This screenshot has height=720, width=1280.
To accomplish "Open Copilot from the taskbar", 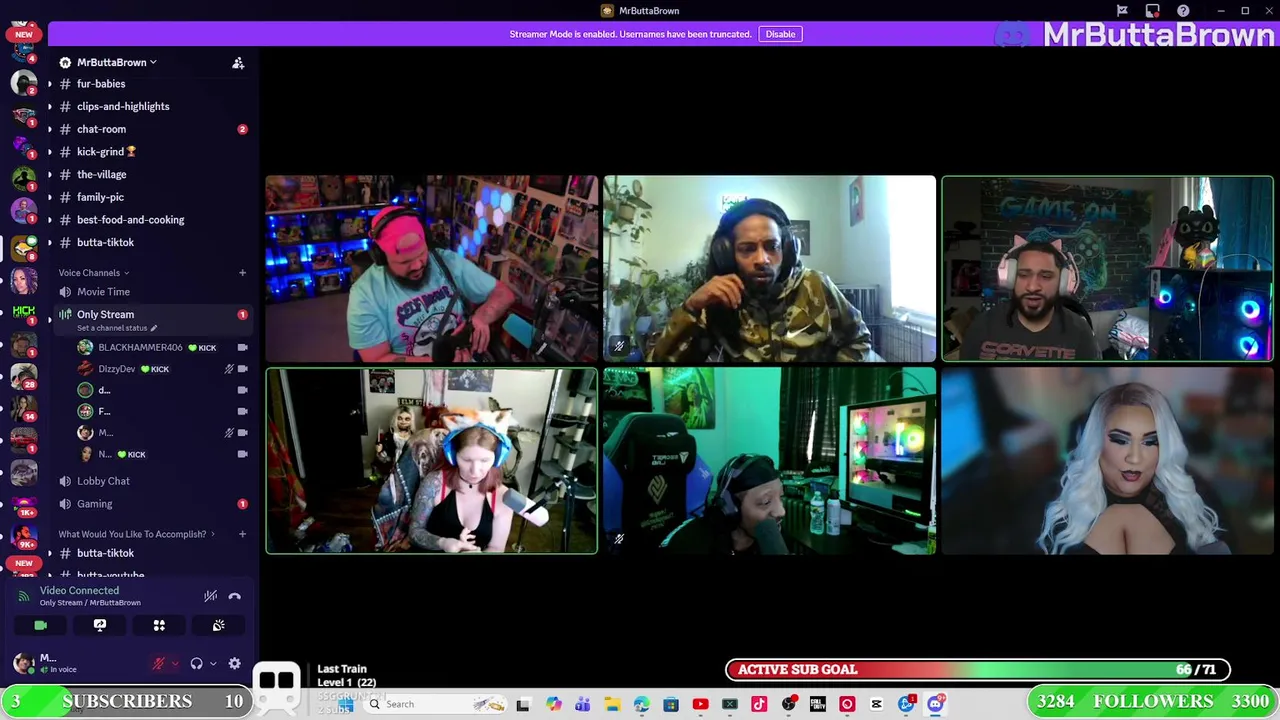I will click(553, 705).
